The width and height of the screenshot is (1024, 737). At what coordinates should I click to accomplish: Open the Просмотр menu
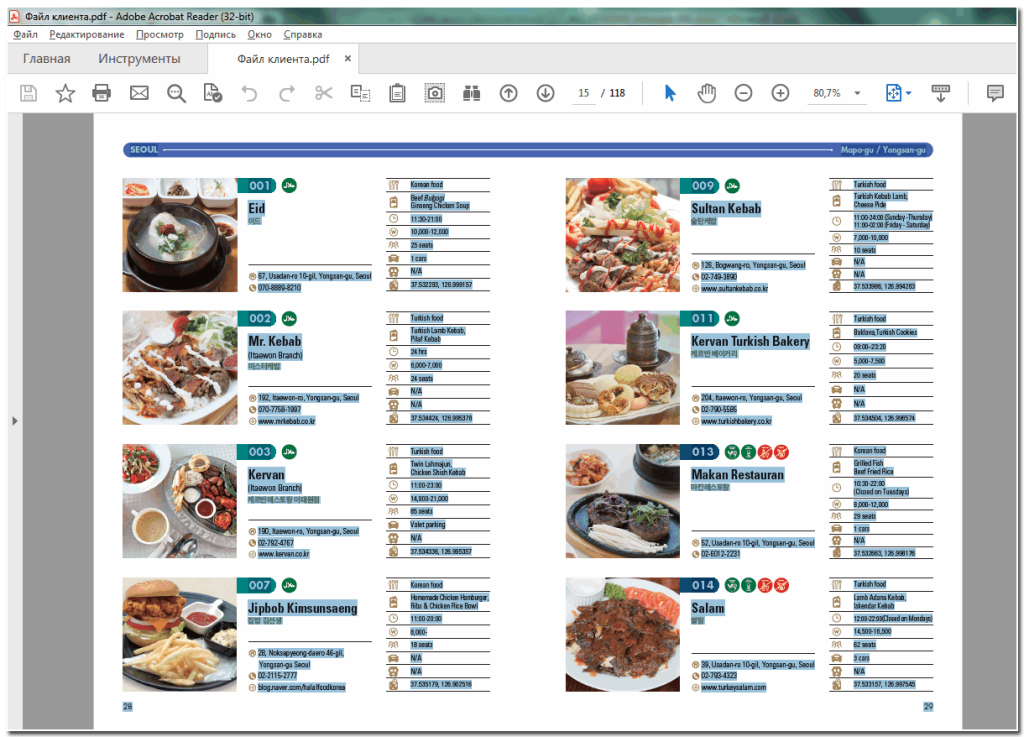(x=159, y=34)
